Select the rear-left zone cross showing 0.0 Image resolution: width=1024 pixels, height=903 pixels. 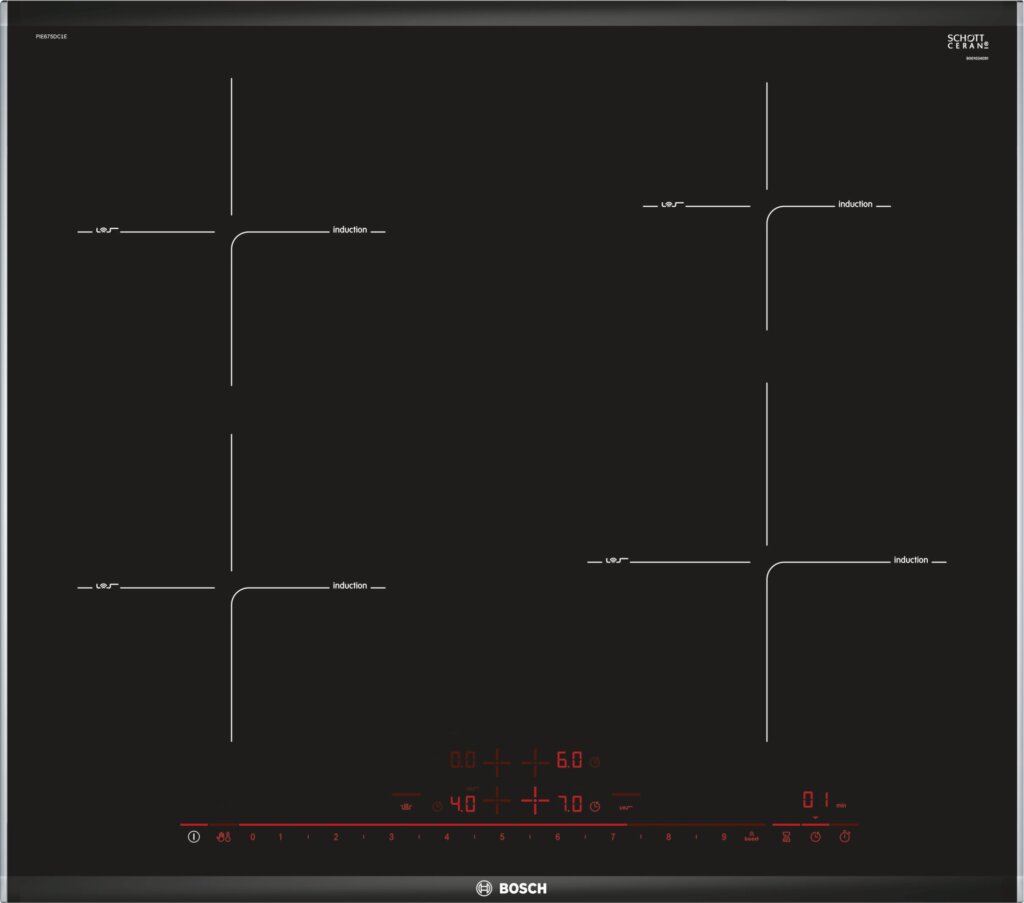pyautogui.click(x=496, y=762)
